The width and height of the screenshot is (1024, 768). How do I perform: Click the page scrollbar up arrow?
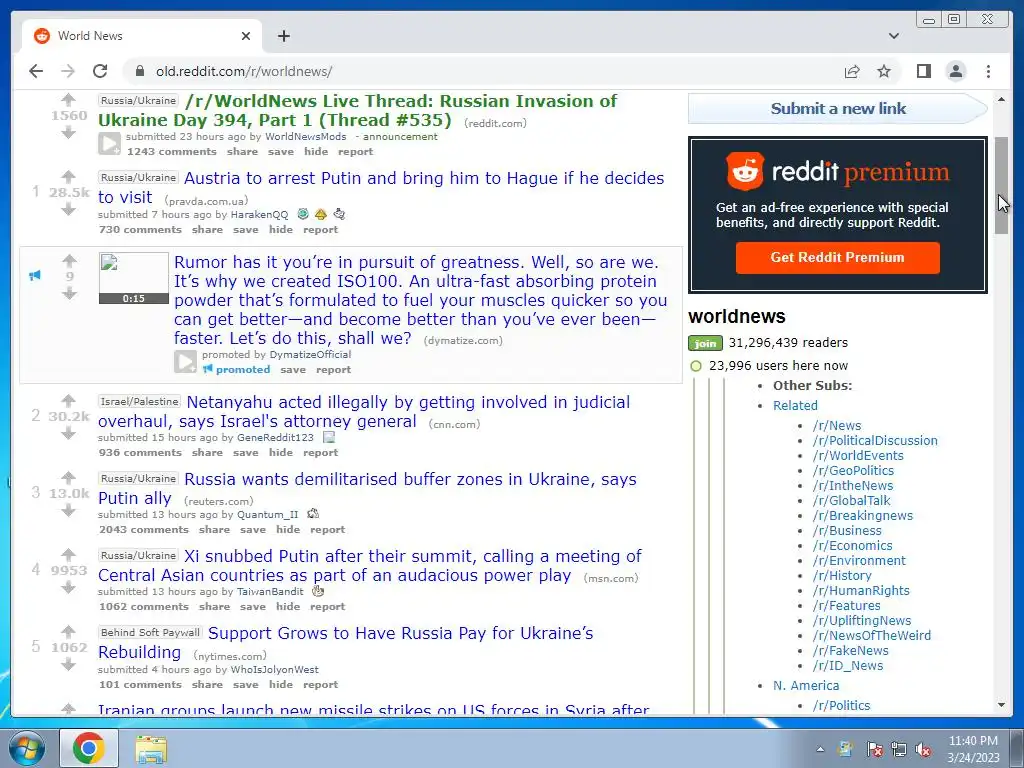click(x=1001, y=99)
